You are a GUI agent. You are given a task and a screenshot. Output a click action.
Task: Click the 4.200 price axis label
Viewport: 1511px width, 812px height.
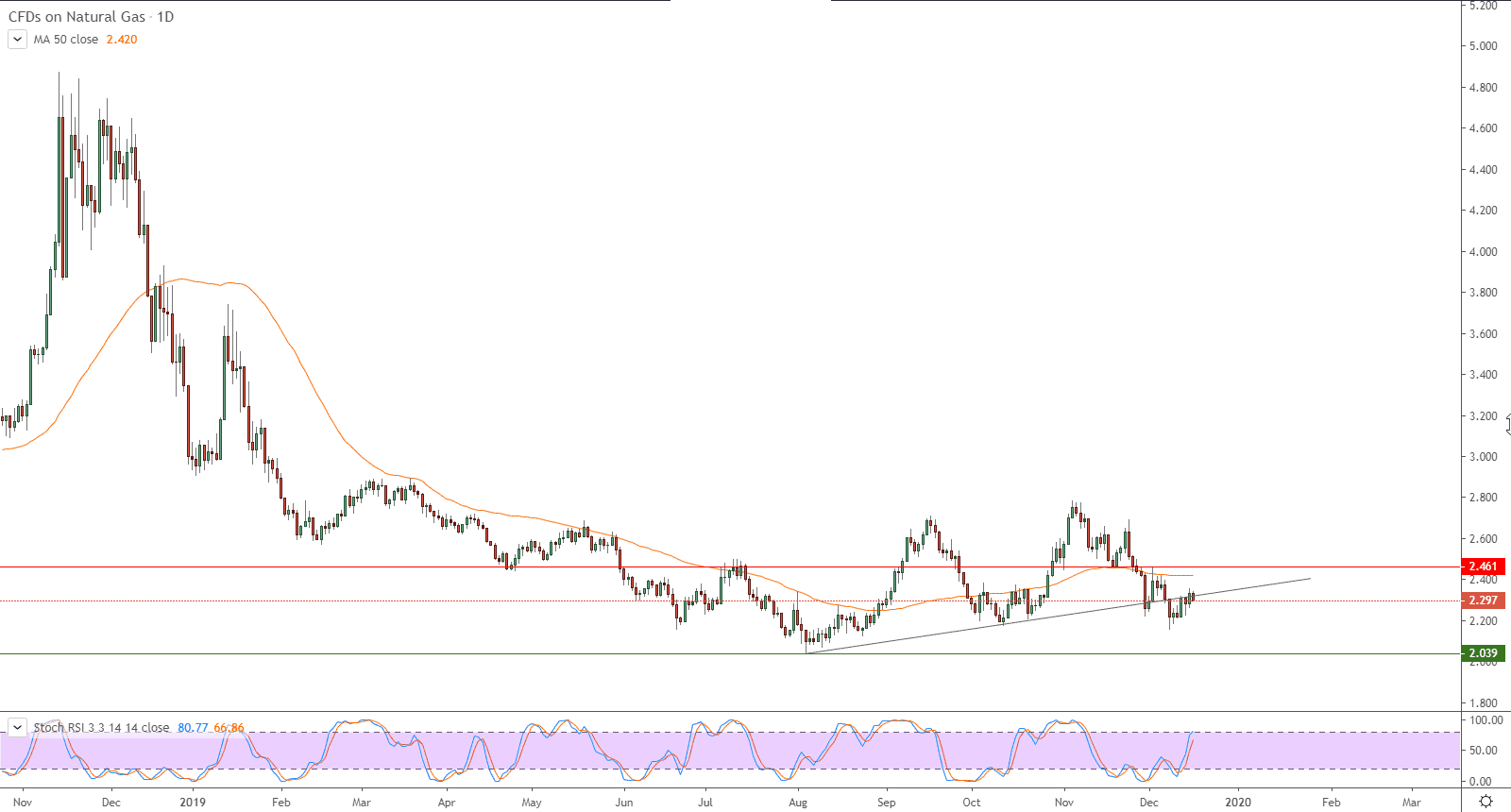(1483, 211)
